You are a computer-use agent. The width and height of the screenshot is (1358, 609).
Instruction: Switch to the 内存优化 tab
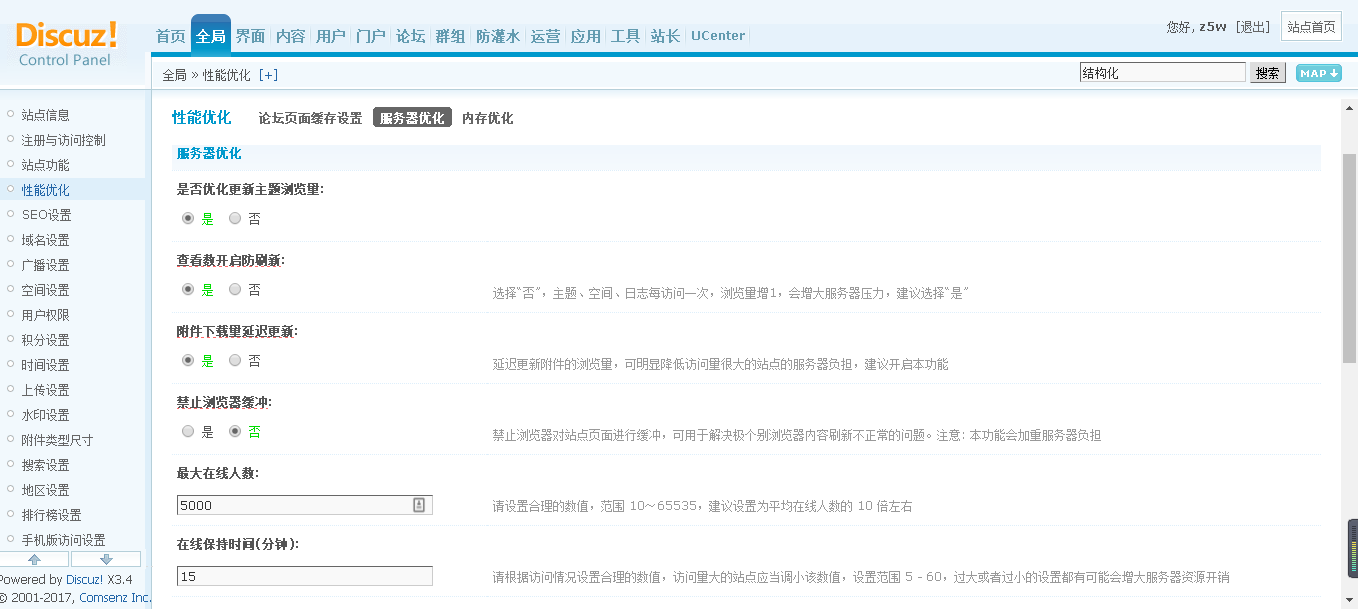coord(487,118)
